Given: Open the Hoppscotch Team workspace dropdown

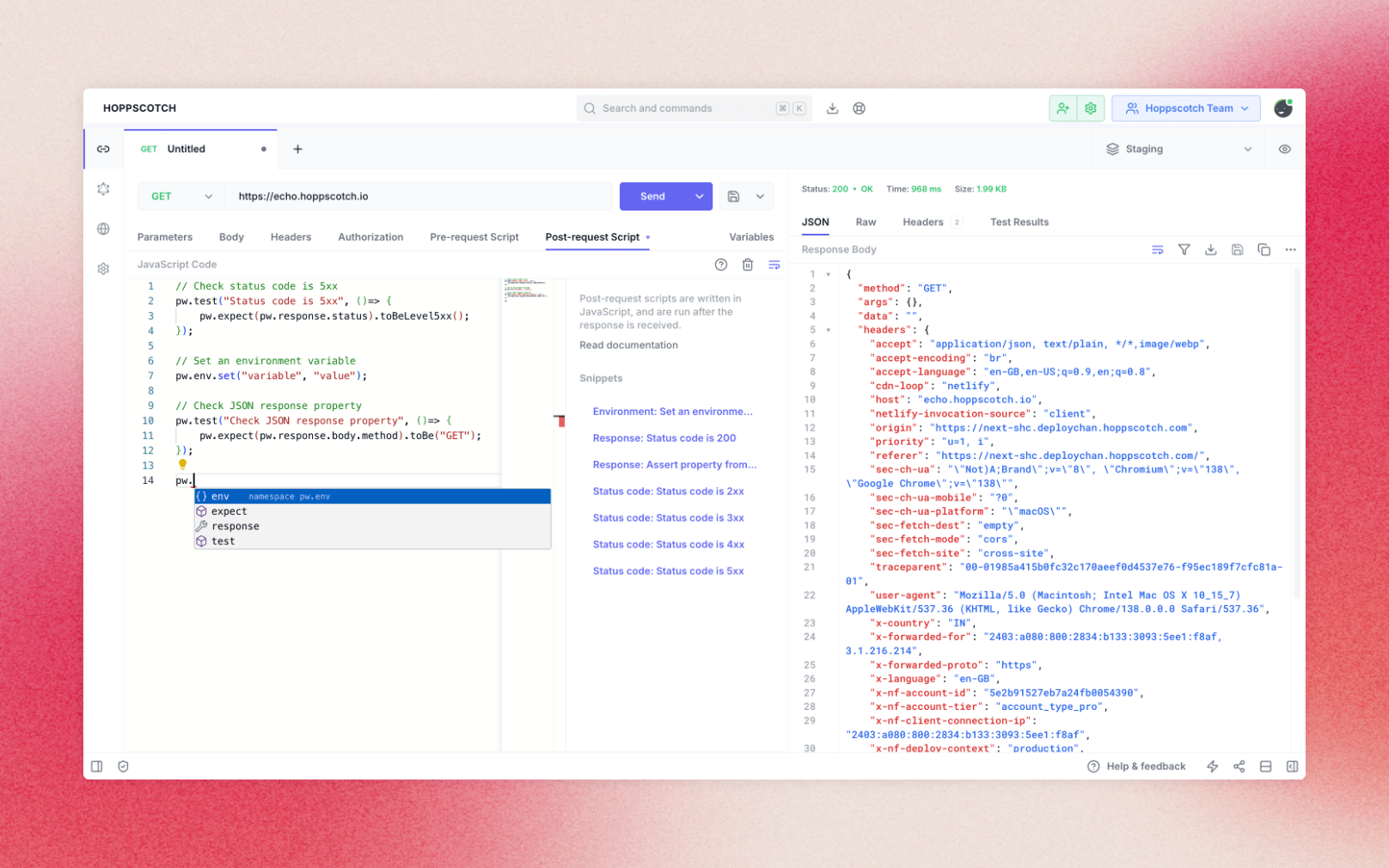Looking at the screenshot, I should pos(1186,108).
